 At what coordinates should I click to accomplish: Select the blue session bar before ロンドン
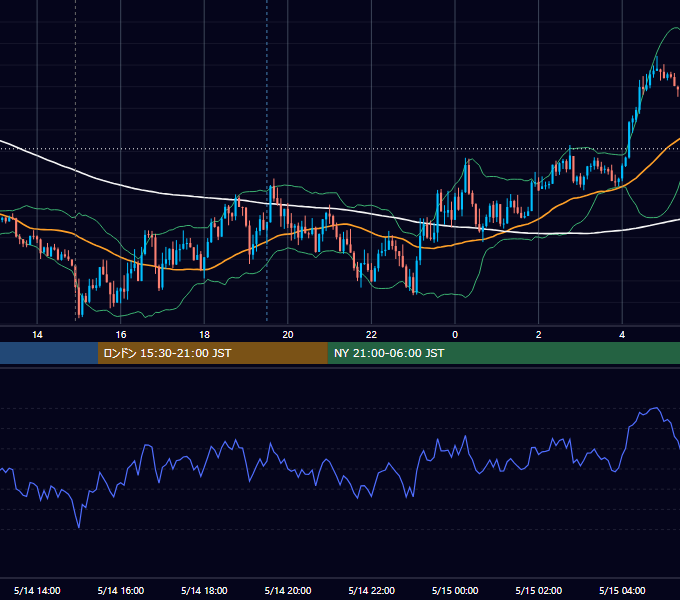pyautogui.click(x=49, y=353)
